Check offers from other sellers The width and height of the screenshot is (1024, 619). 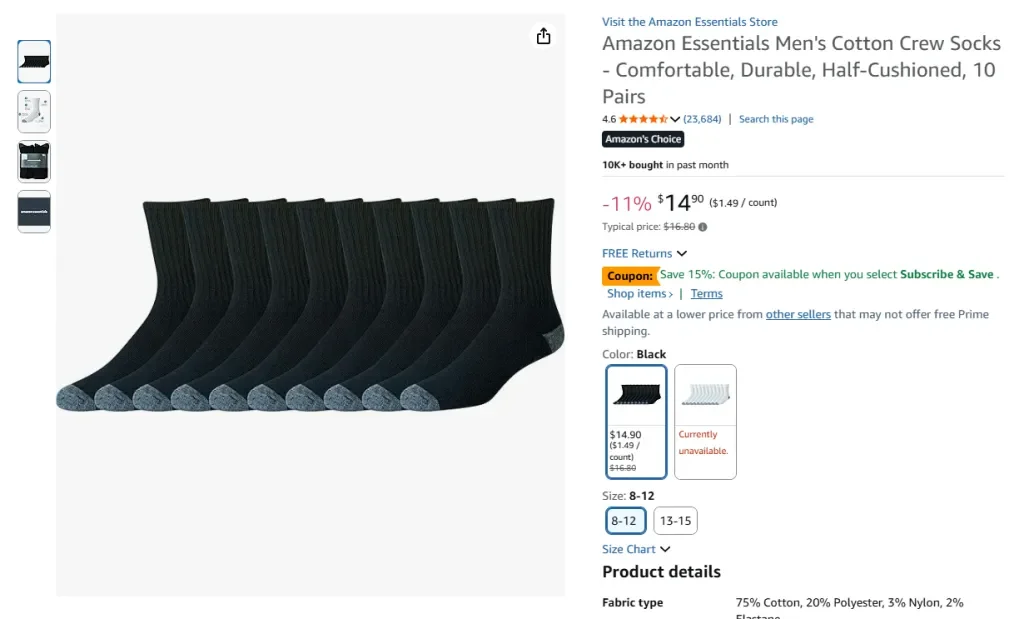[798, 313]
